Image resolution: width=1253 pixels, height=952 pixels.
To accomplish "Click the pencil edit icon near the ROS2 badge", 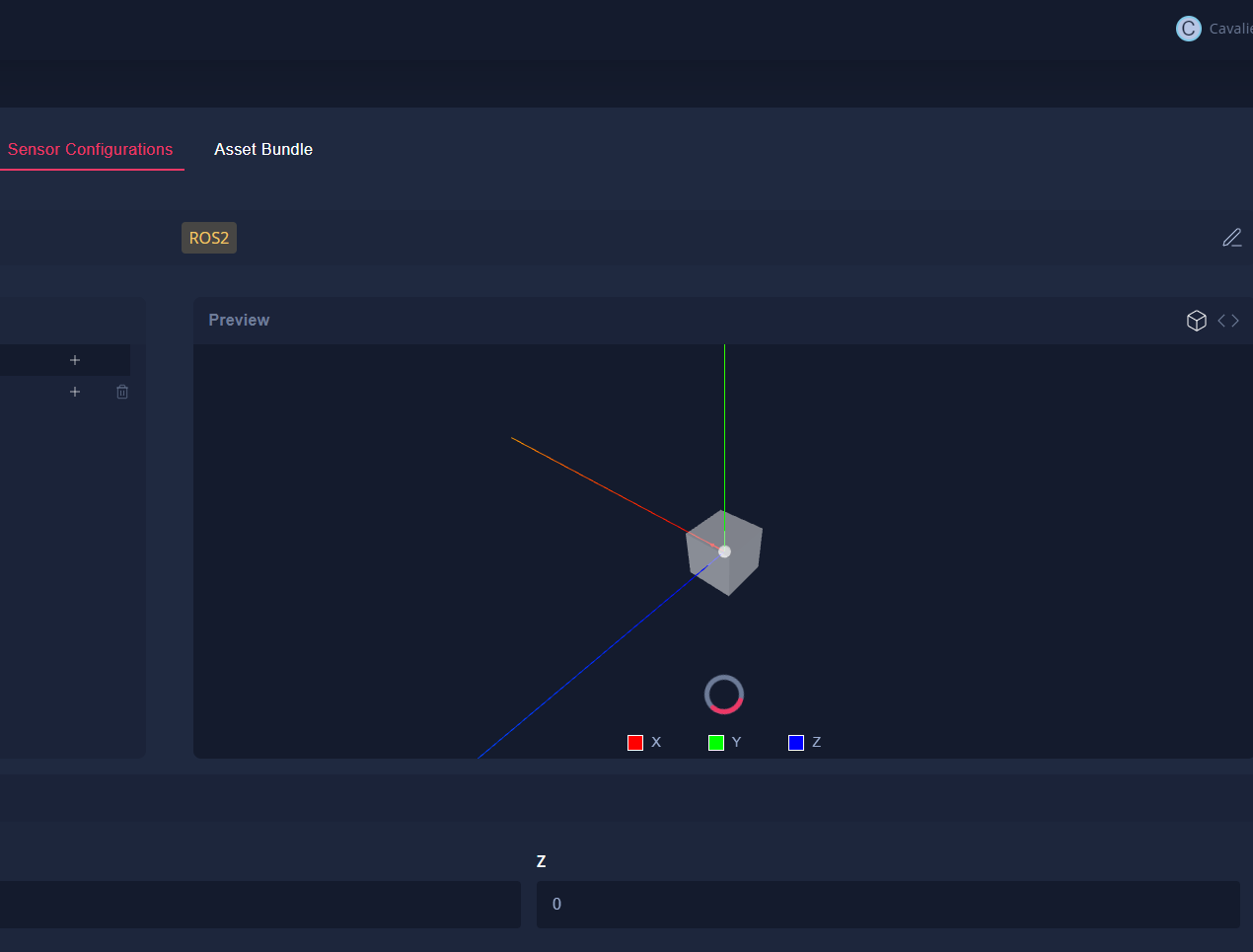I will tap(1231, 238).
